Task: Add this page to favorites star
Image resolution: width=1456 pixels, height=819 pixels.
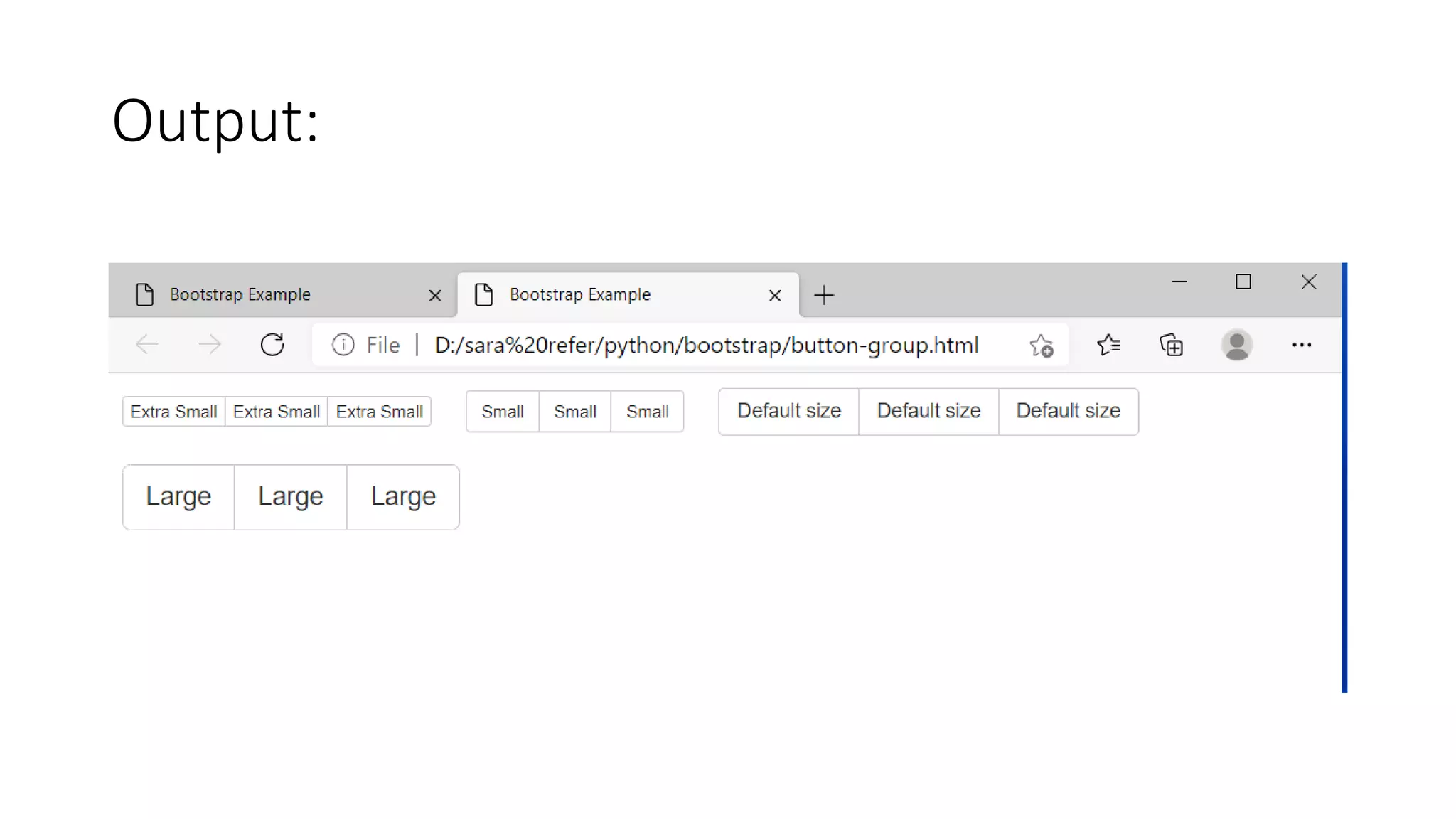Action: pyautogui.click(x=1042, y=346)
